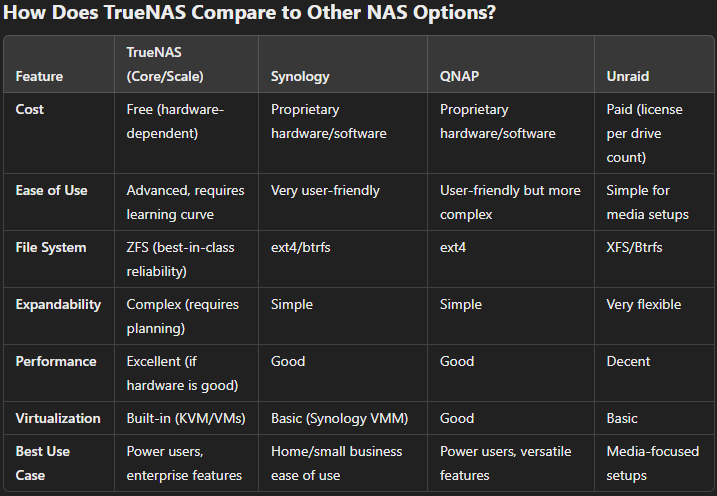Click the 'ZFS (best-in-class reliability)' cell
The image size is (717, 496).
(178, 258)
